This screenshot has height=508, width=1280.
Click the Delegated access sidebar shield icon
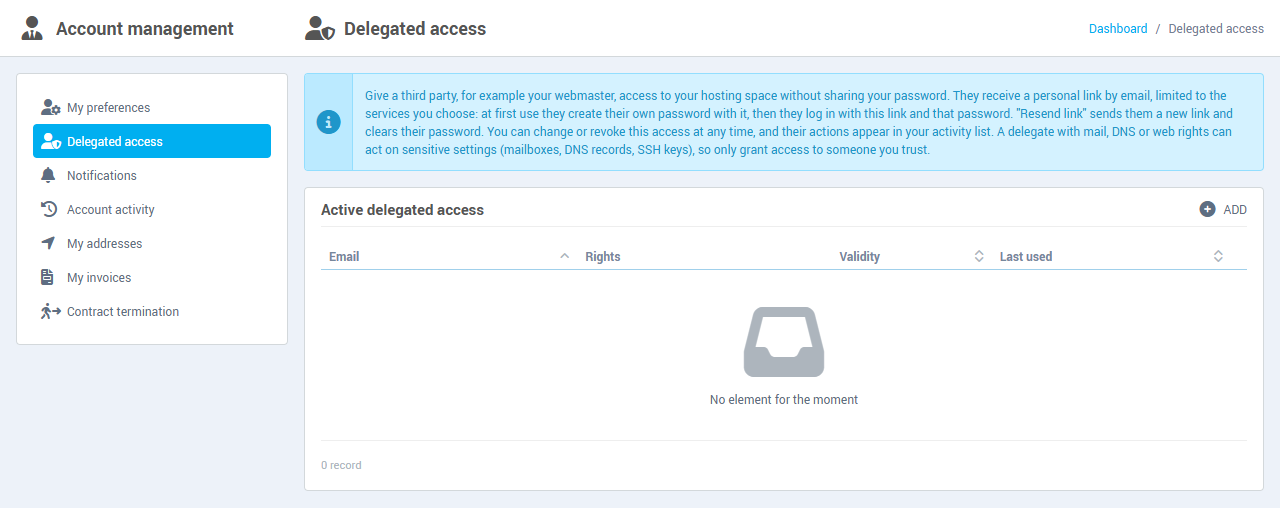[x=50, y=142]
